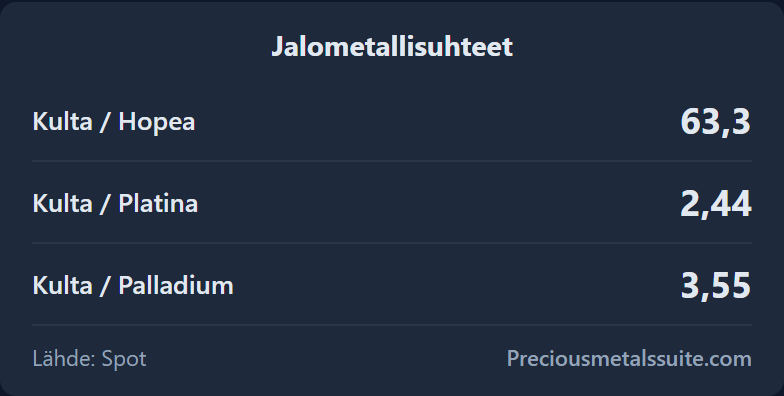Click Kulta in the Hopea row
784x396 pixels.
click(62, 122)
